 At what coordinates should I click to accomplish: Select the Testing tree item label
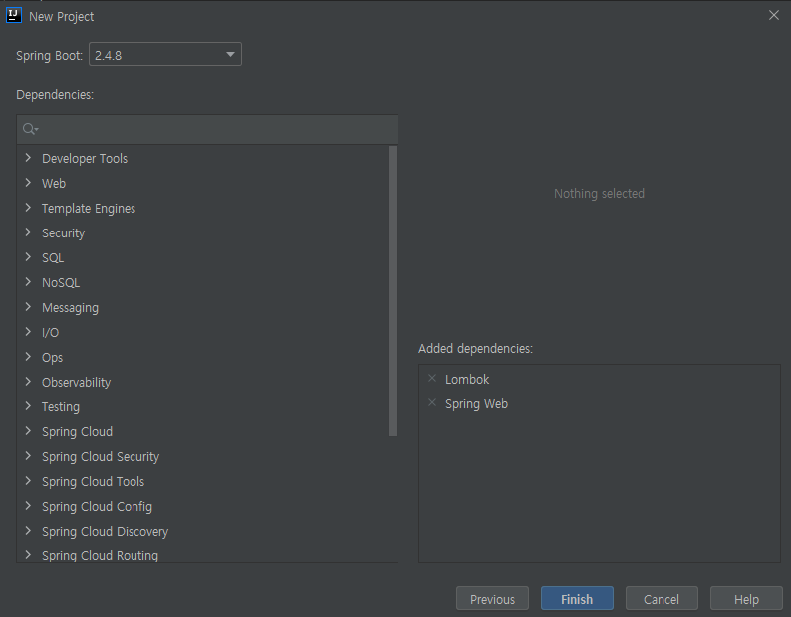coord(61,407)
